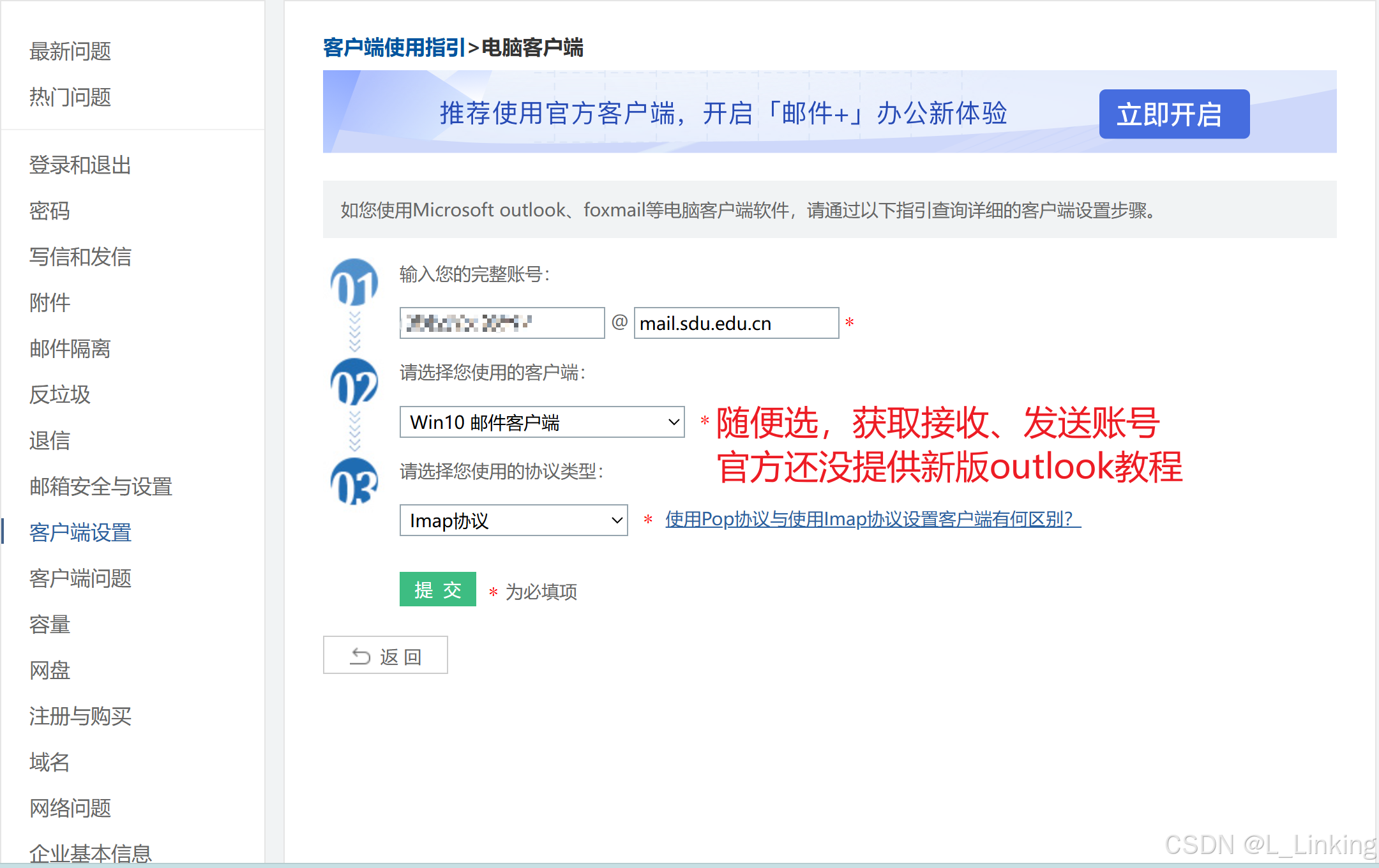Open 最新问题 in the sidebar
Image resolution: width=1379 pixels, height=868 pixels.
point(70,51)
